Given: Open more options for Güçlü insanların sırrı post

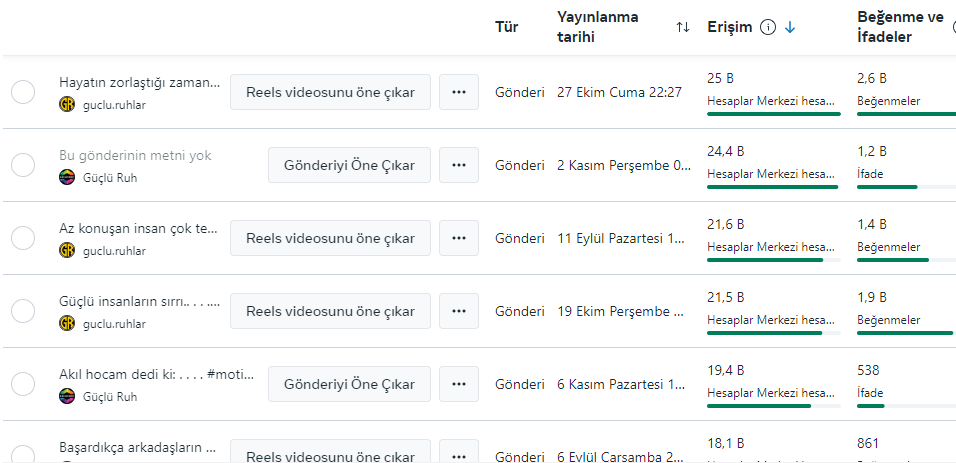Looking at the screenshot, I should [458, 311].
